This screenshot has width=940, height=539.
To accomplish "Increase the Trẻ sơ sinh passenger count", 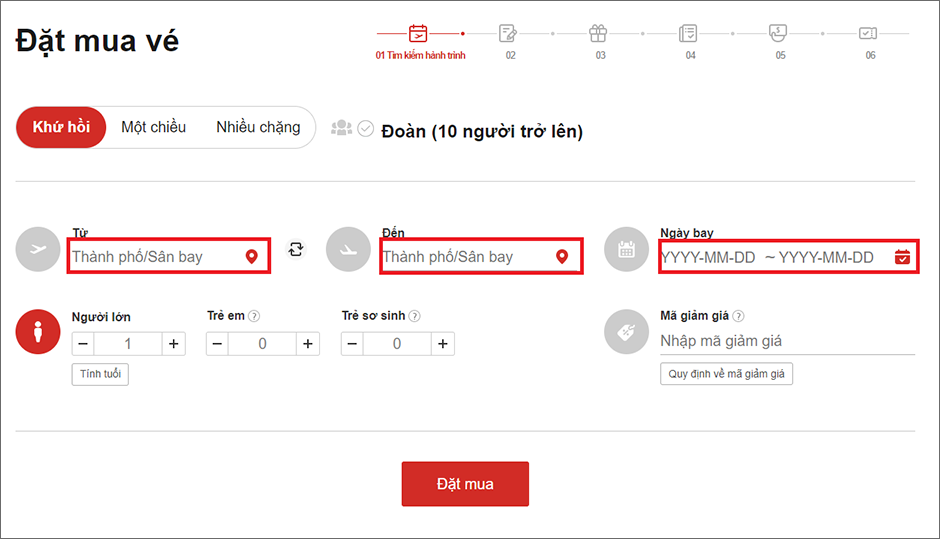I will point(443,344).
